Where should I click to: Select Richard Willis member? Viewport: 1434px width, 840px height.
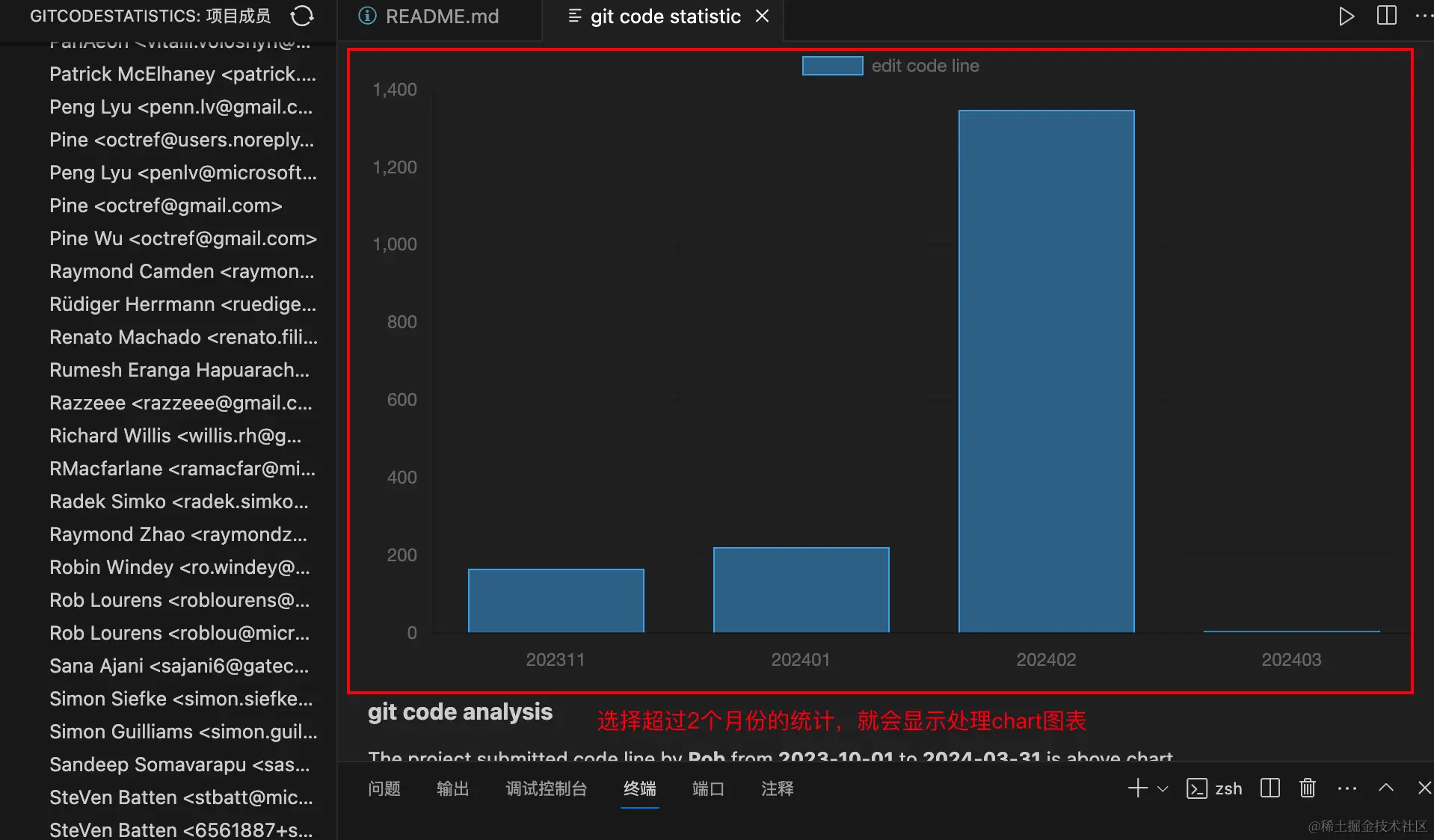(x=168, y=436)
